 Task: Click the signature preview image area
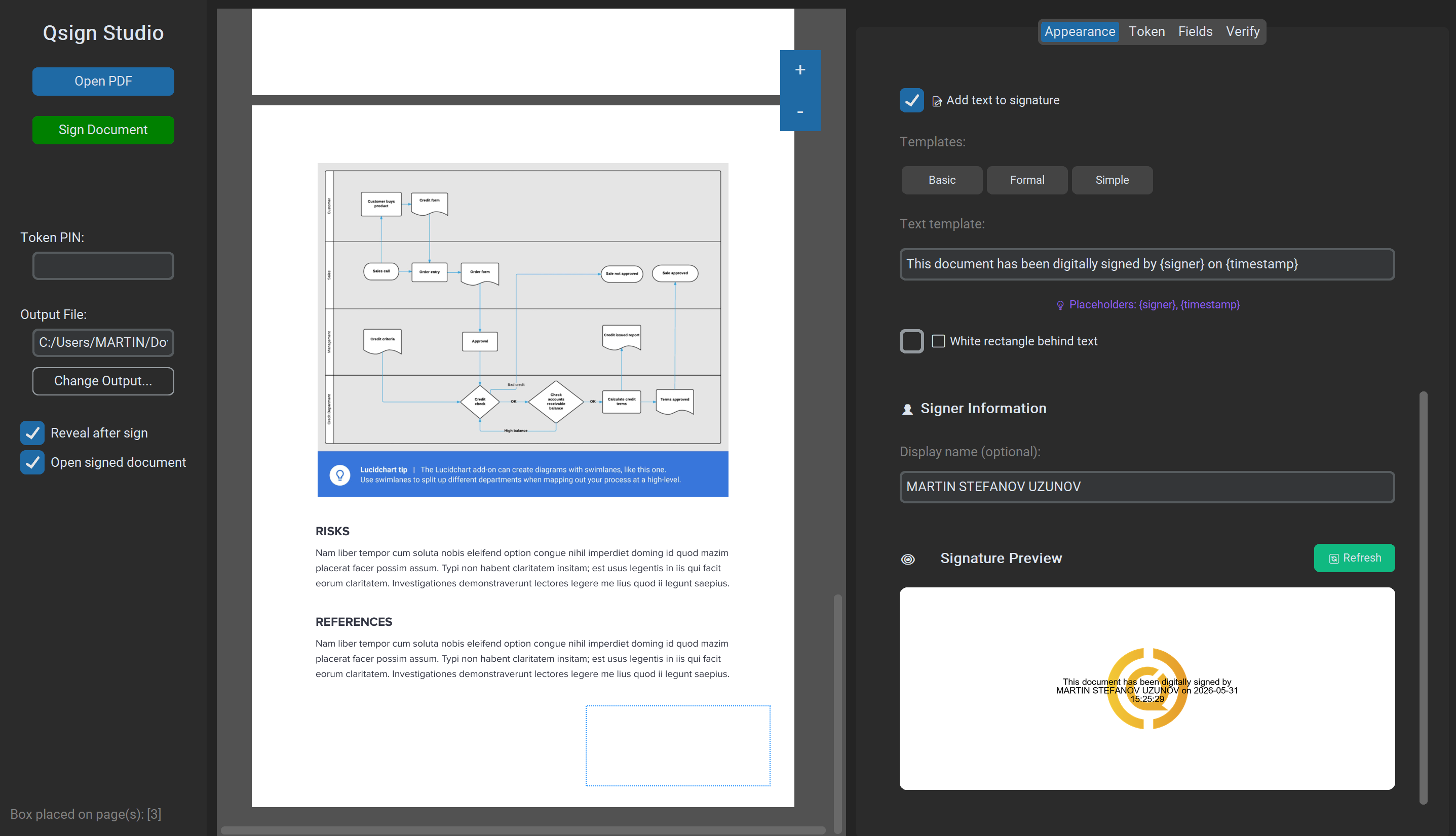1147,689
